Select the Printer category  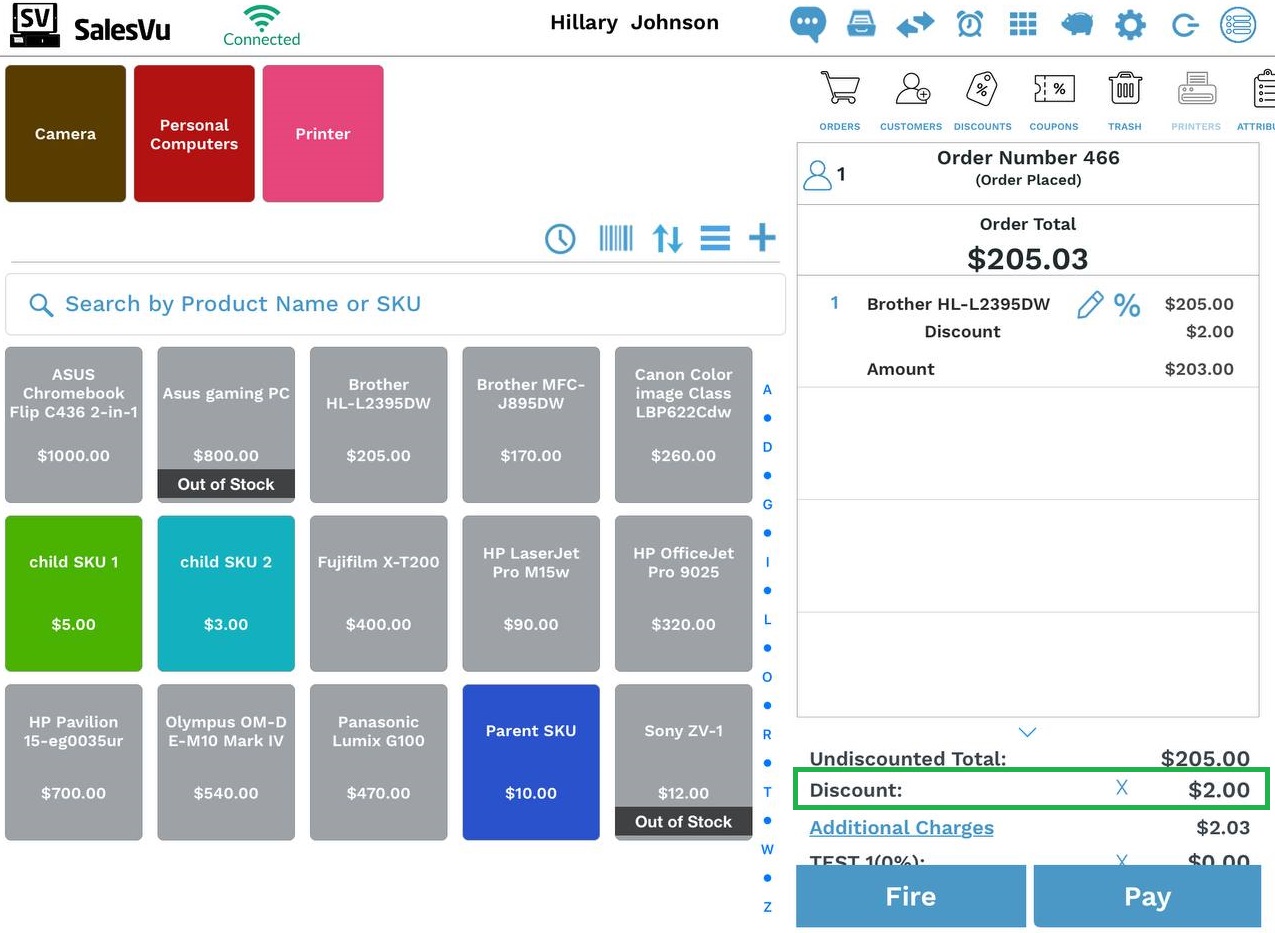[x=323, y=134]
